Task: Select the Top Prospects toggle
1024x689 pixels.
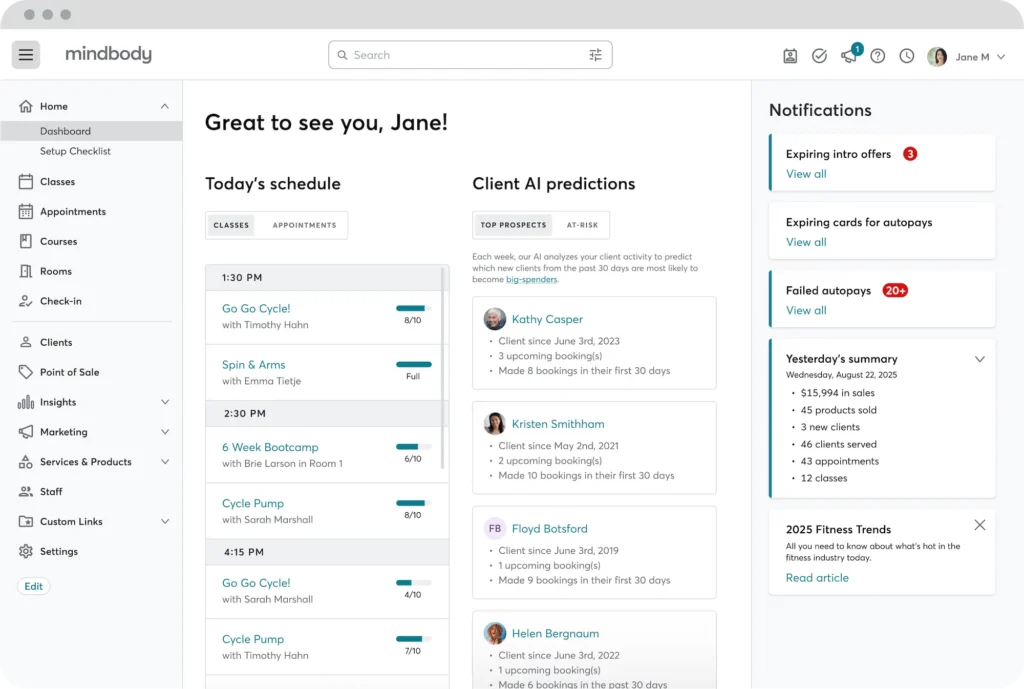Action: point(513,225)
